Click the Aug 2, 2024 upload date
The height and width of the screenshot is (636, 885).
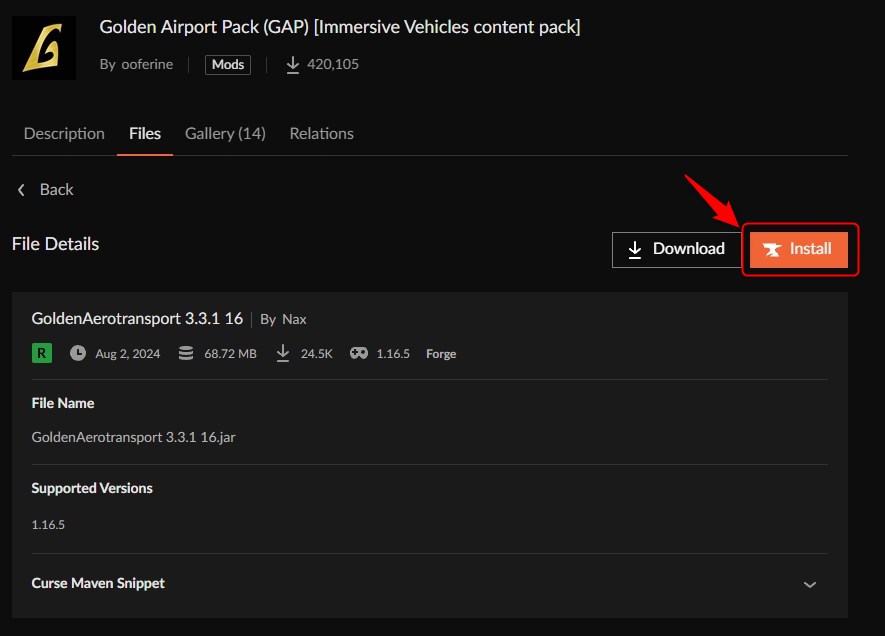[x=128, y=354]
